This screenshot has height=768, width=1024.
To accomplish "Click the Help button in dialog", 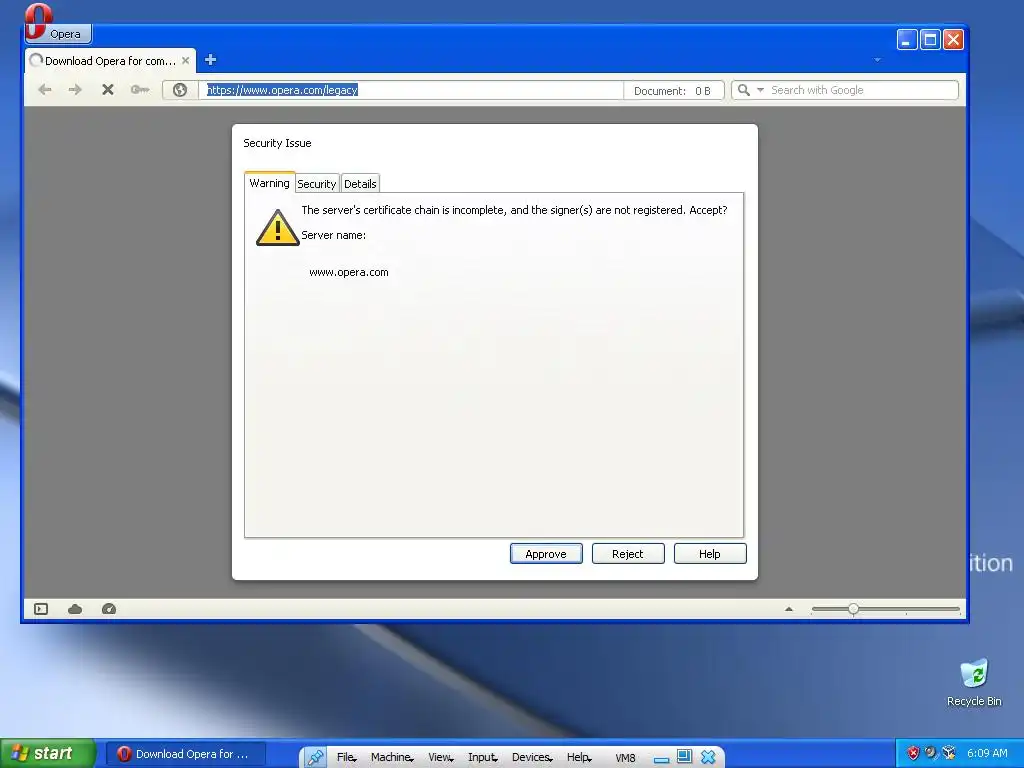I will tap(710, 554).
